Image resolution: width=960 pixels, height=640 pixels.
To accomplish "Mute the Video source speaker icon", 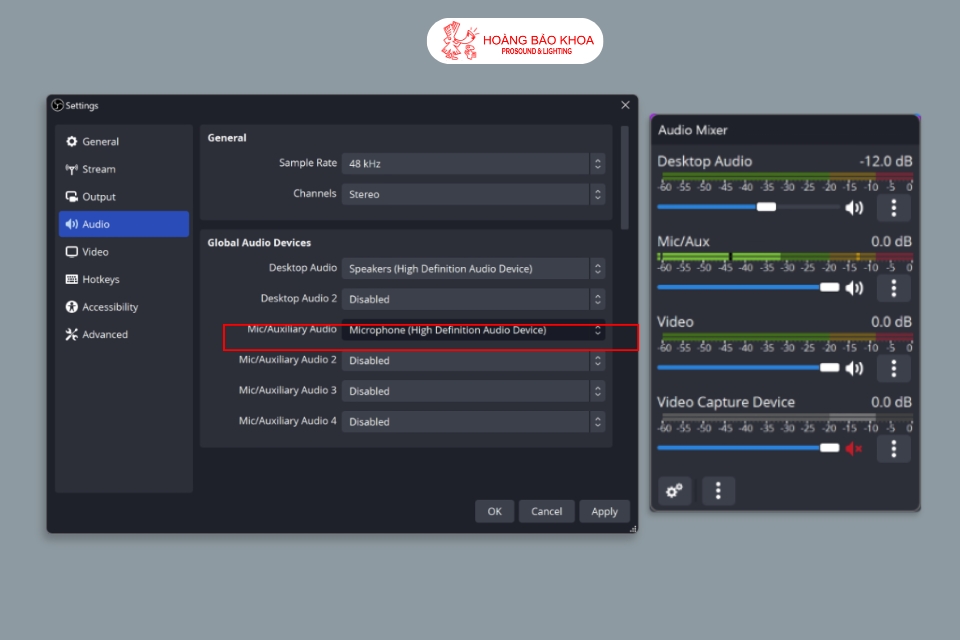I will point(853,368).
